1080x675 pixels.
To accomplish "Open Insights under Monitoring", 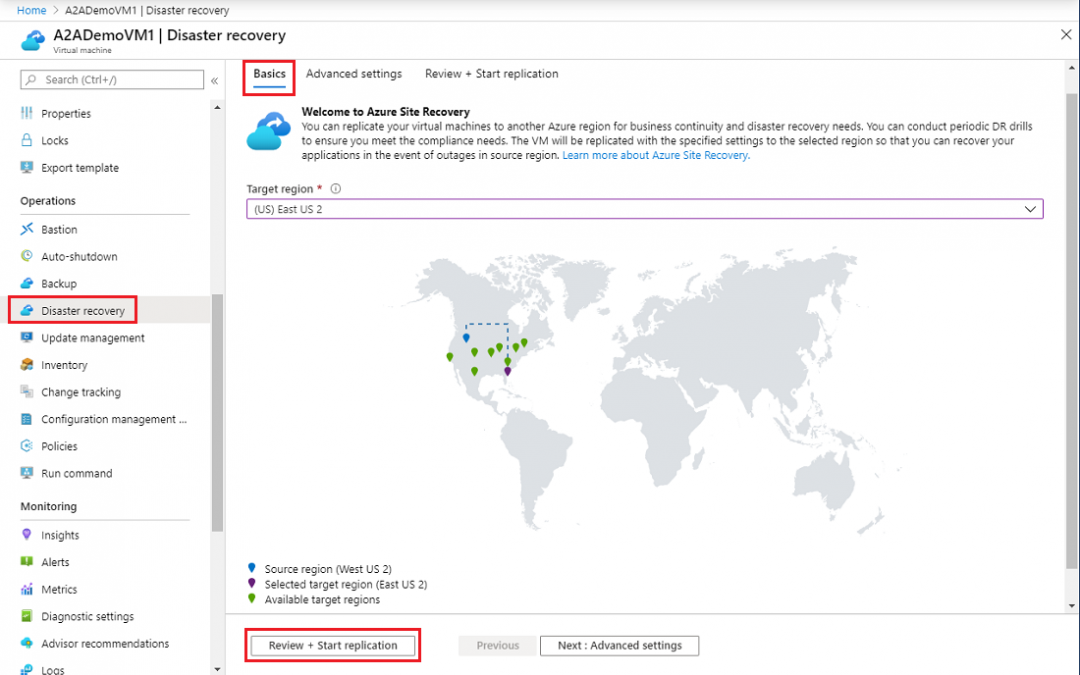I will (x=60, y=535).
